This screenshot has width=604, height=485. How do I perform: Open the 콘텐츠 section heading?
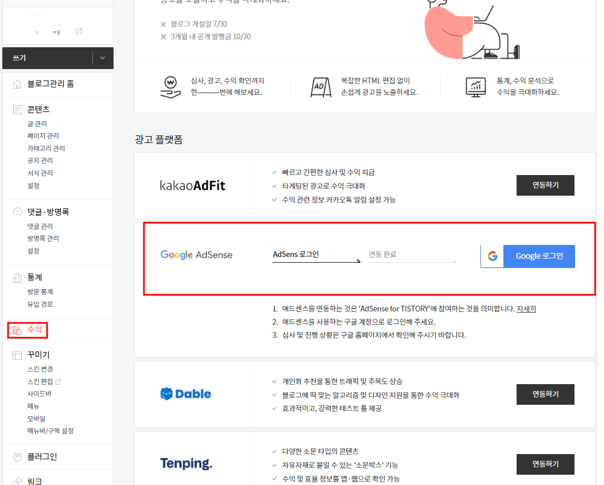pos(38,109)
